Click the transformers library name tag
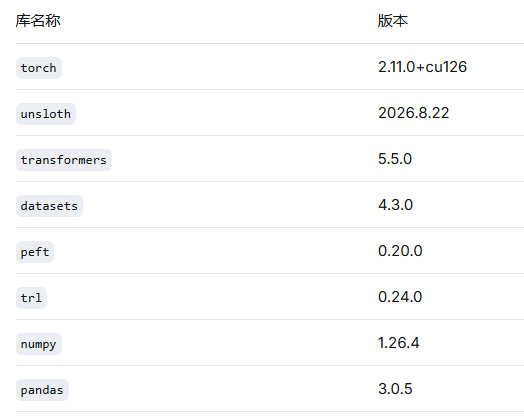This screenshot has width=524, height=416. coord(64,160)
